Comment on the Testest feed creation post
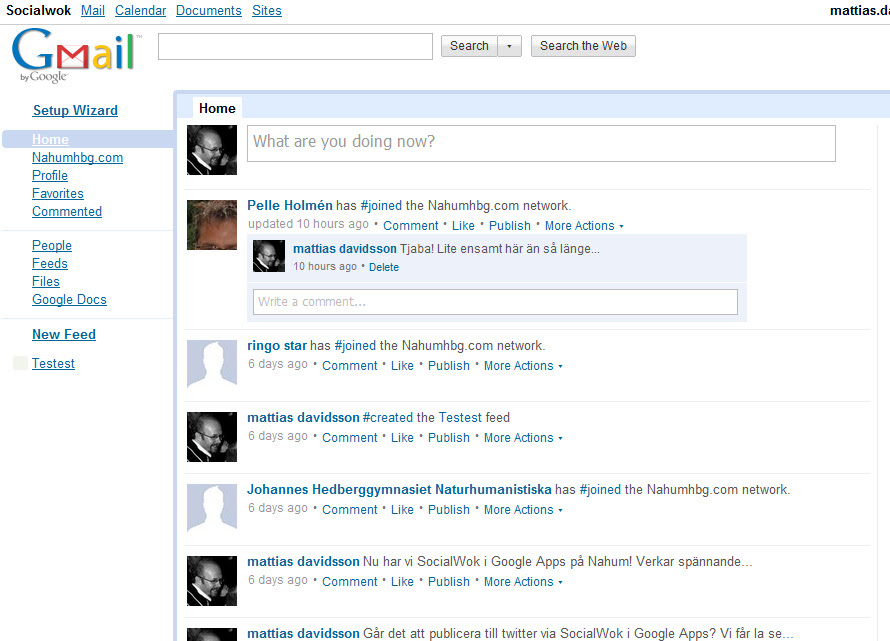The width and height of the screenshot is (890, 641). 350,438
